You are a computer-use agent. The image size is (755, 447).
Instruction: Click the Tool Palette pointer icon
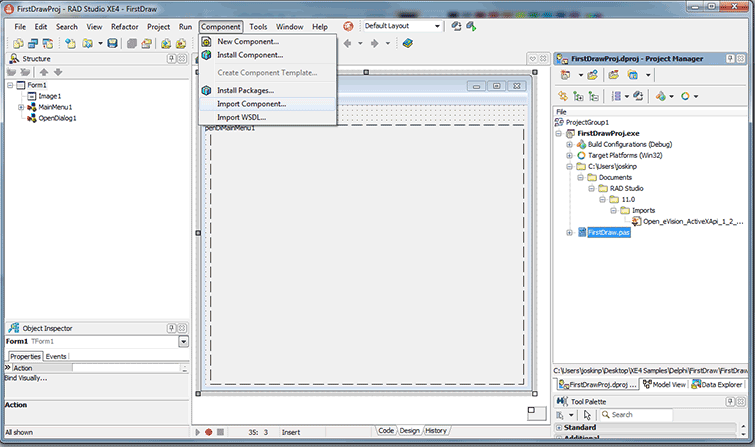589,414
